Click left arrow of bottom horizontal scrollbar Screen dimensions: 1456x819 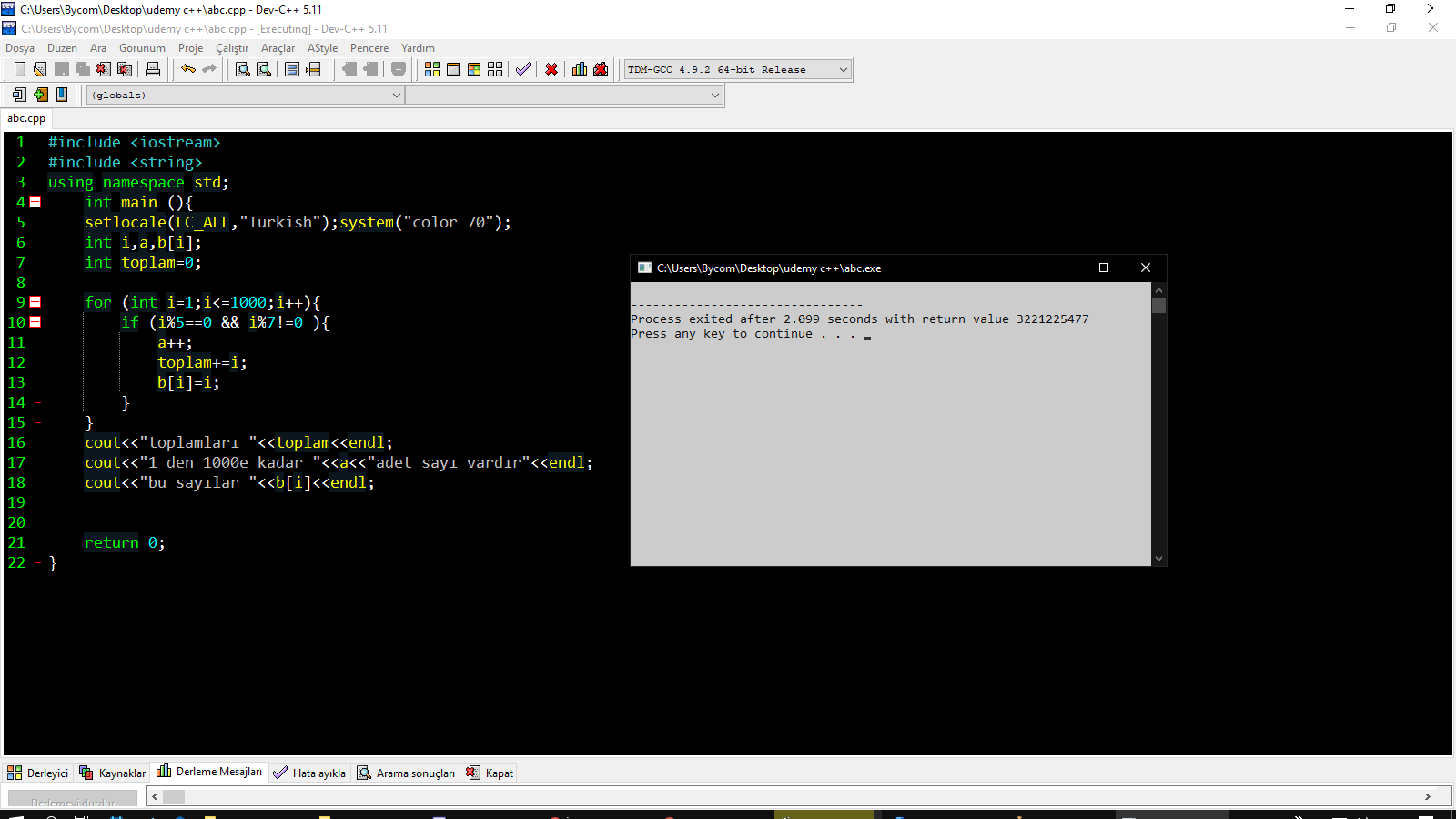point(155,796)
